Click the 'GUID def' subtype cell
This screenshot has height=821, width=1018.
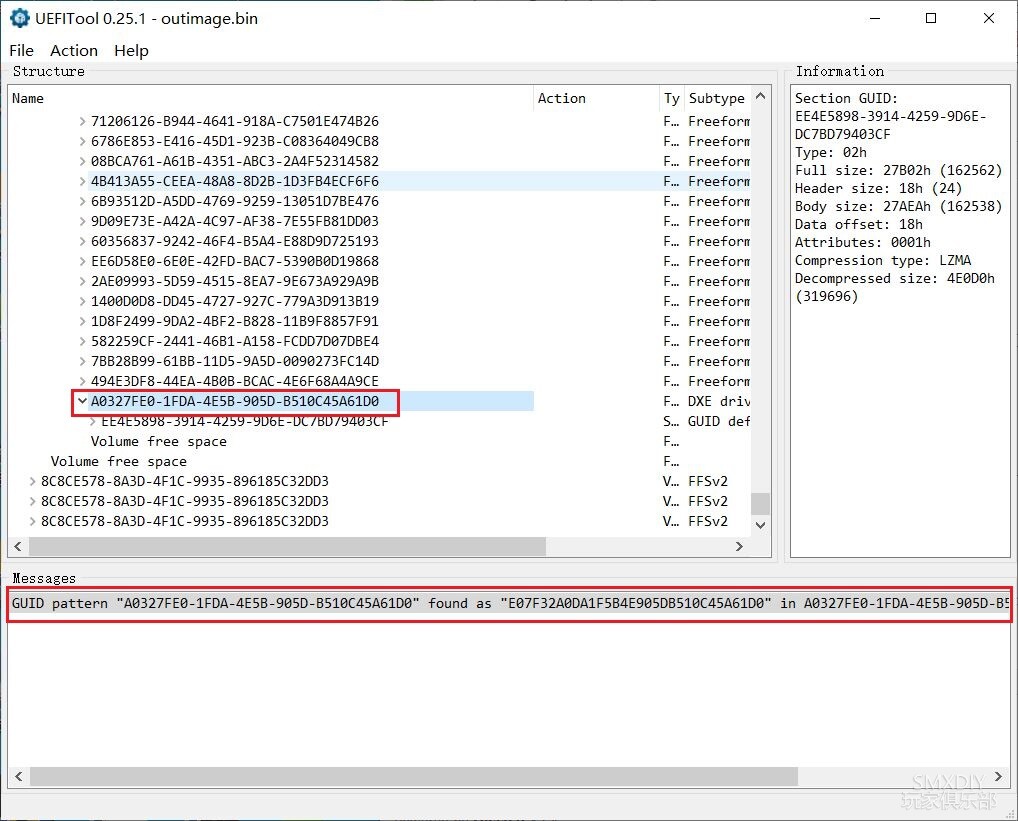[719, 421]
